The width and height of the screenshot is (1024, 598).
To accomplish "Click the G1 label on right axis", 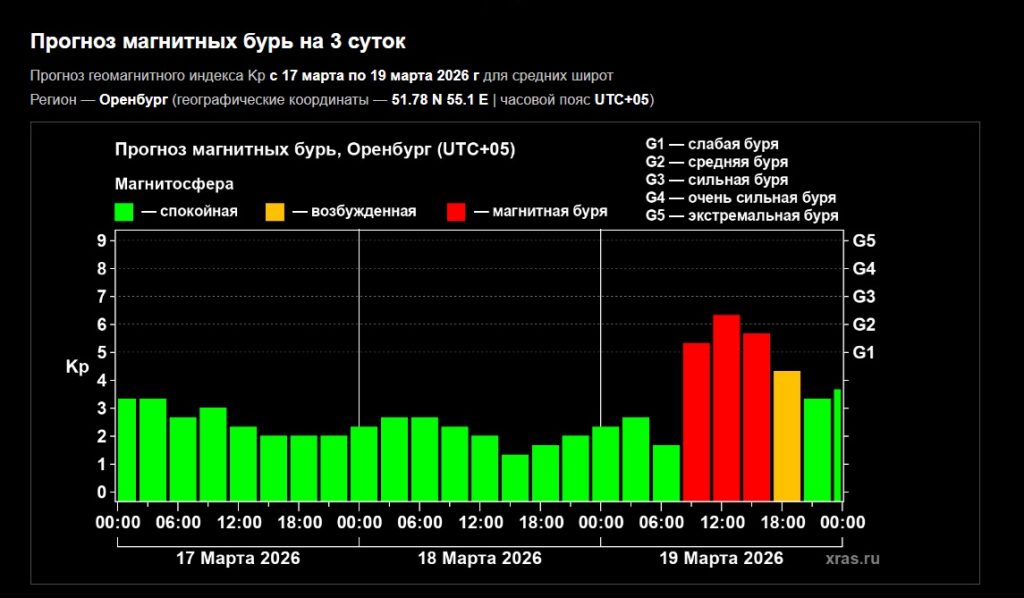I will click(863, 353).
